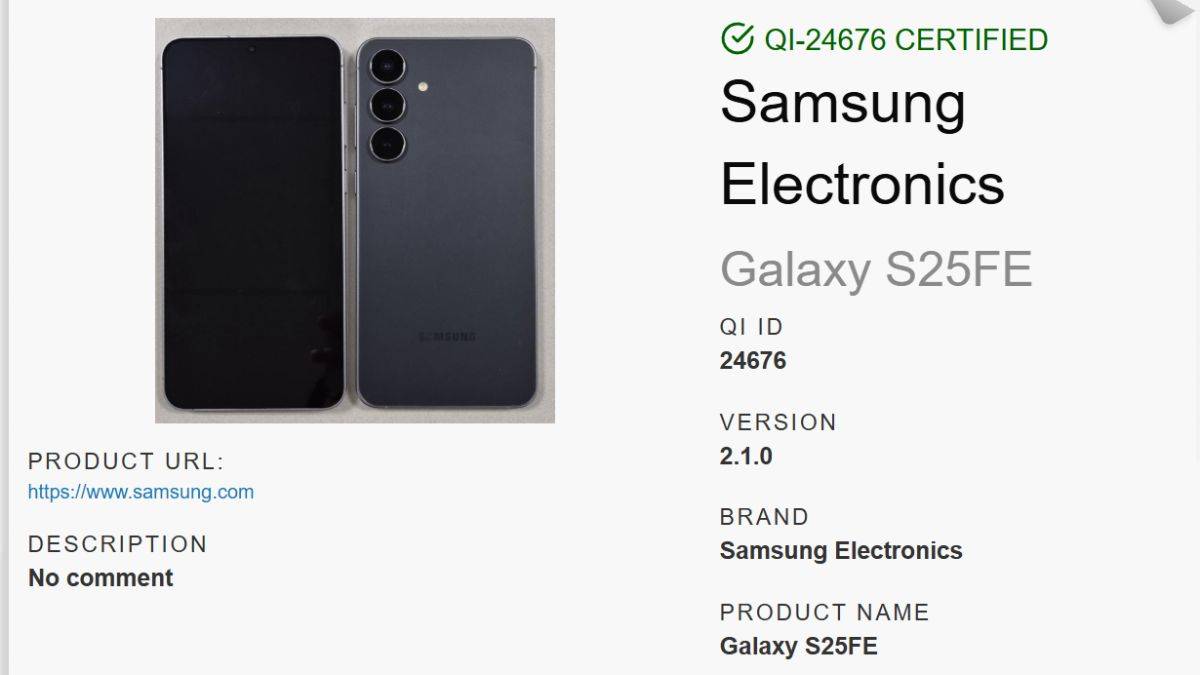Image resolution: width=1200 pixels, height=675 pixels.
Task: Click the QI ID value 24676
Action: [x=753, y=361]
